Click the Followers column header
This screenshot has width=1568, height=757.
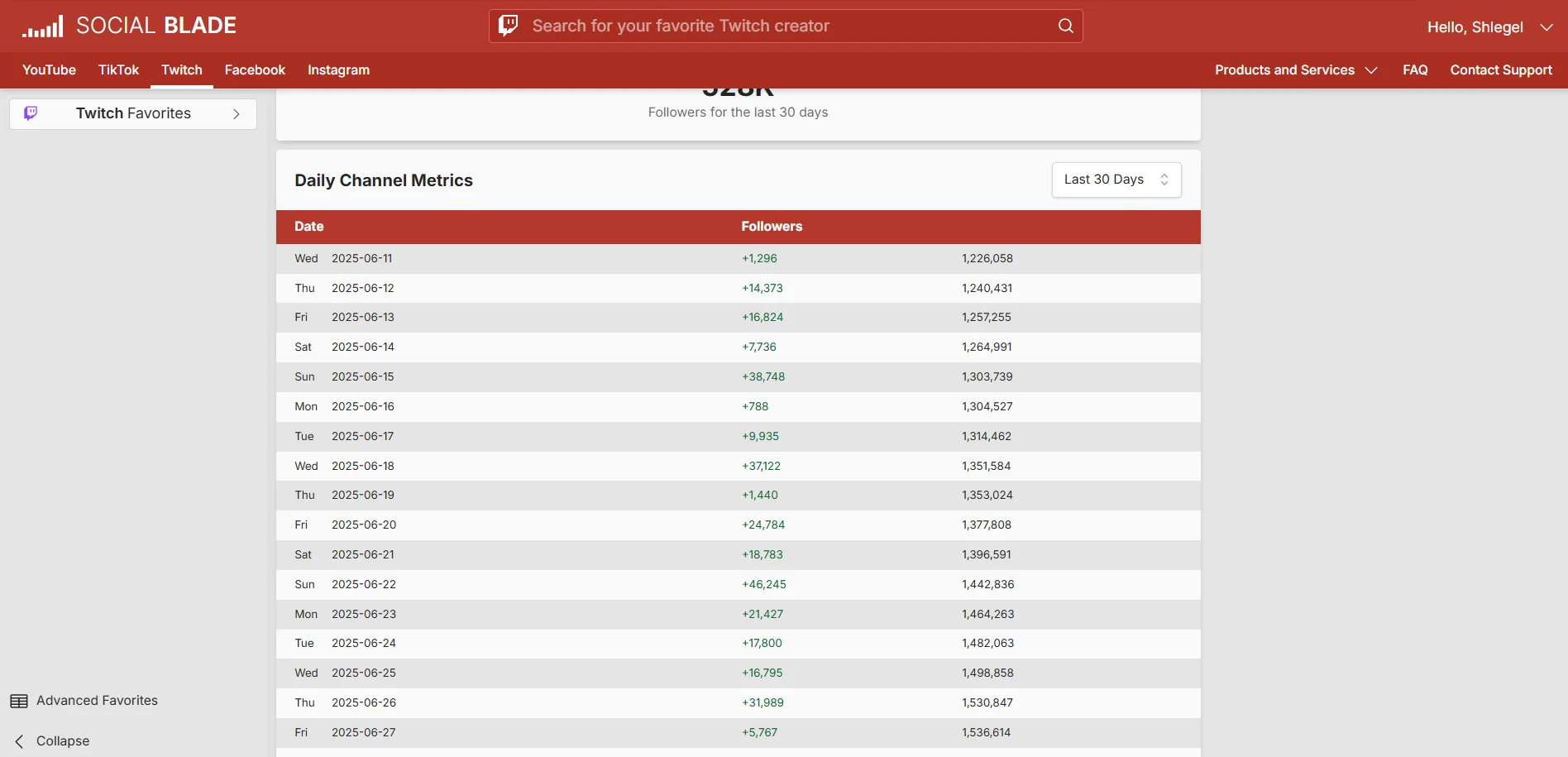pyautogui.click(x=772, y=226)
